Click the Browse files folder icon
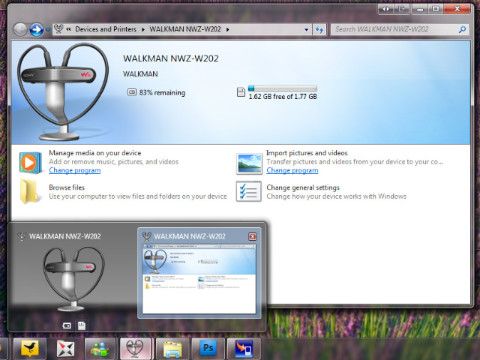The height and width of the screenshot is (360, 480). coord(29,191)
